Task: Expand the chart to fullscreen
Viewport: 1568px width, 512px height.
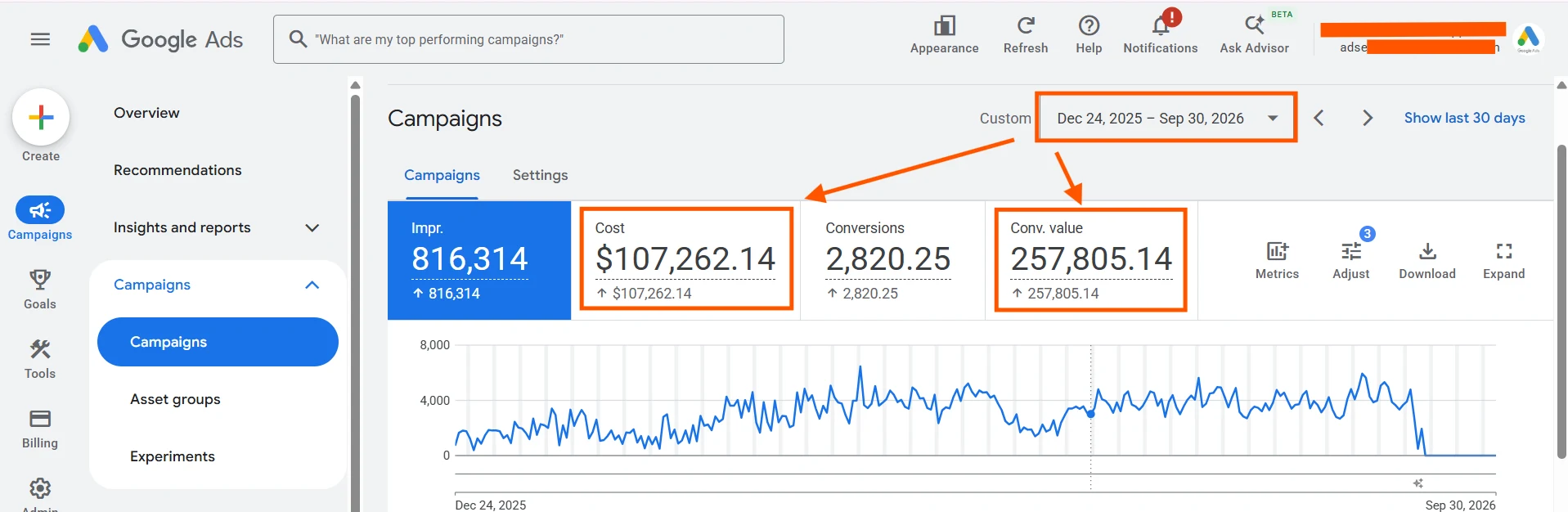Action: [1503, 260]
